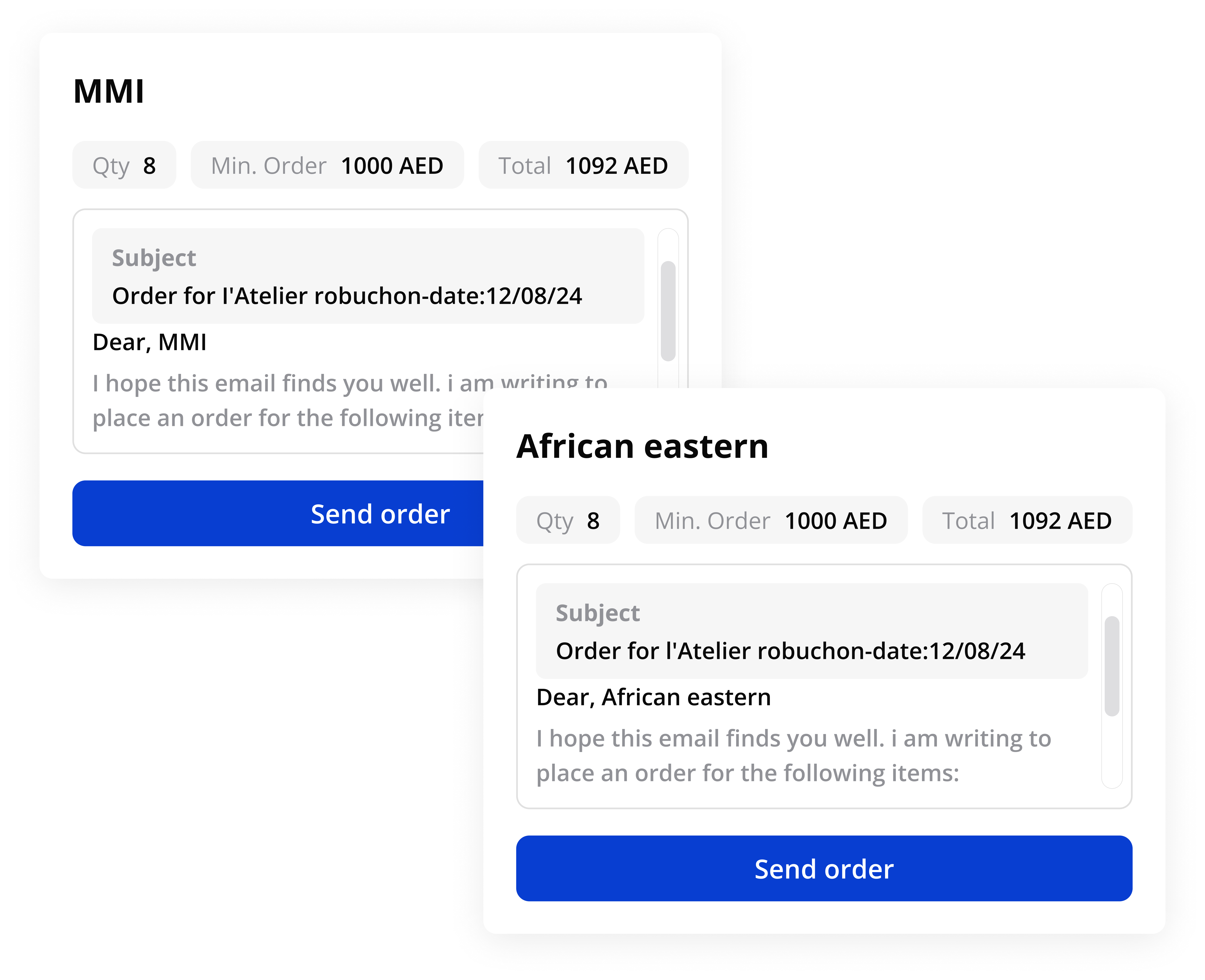Click the Qty 8 chip for African eastern
The width and height of the screenshot is (1205, 980).
coord(568,521)
